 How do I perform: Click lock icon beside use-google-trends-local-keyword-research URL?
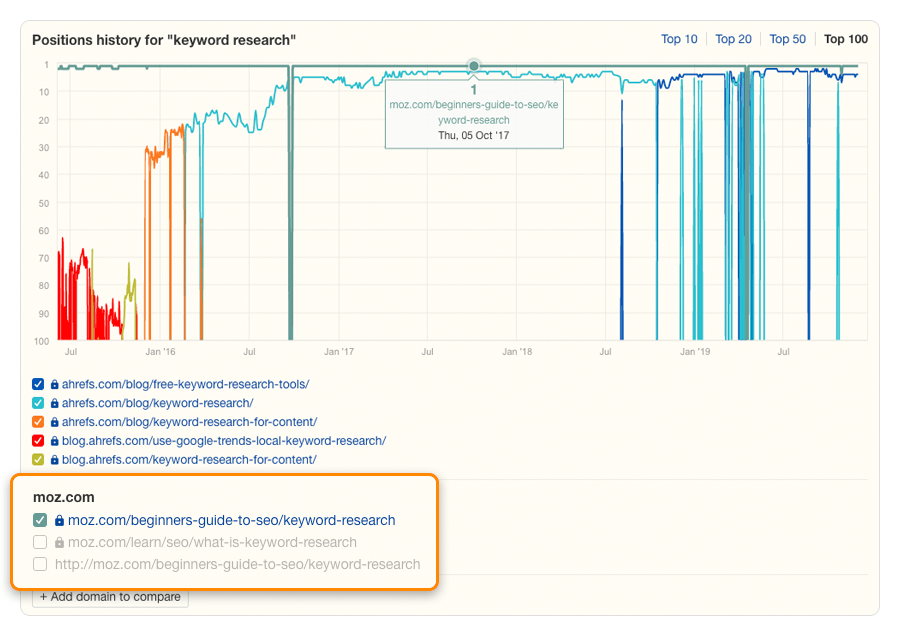click(55, 441)
